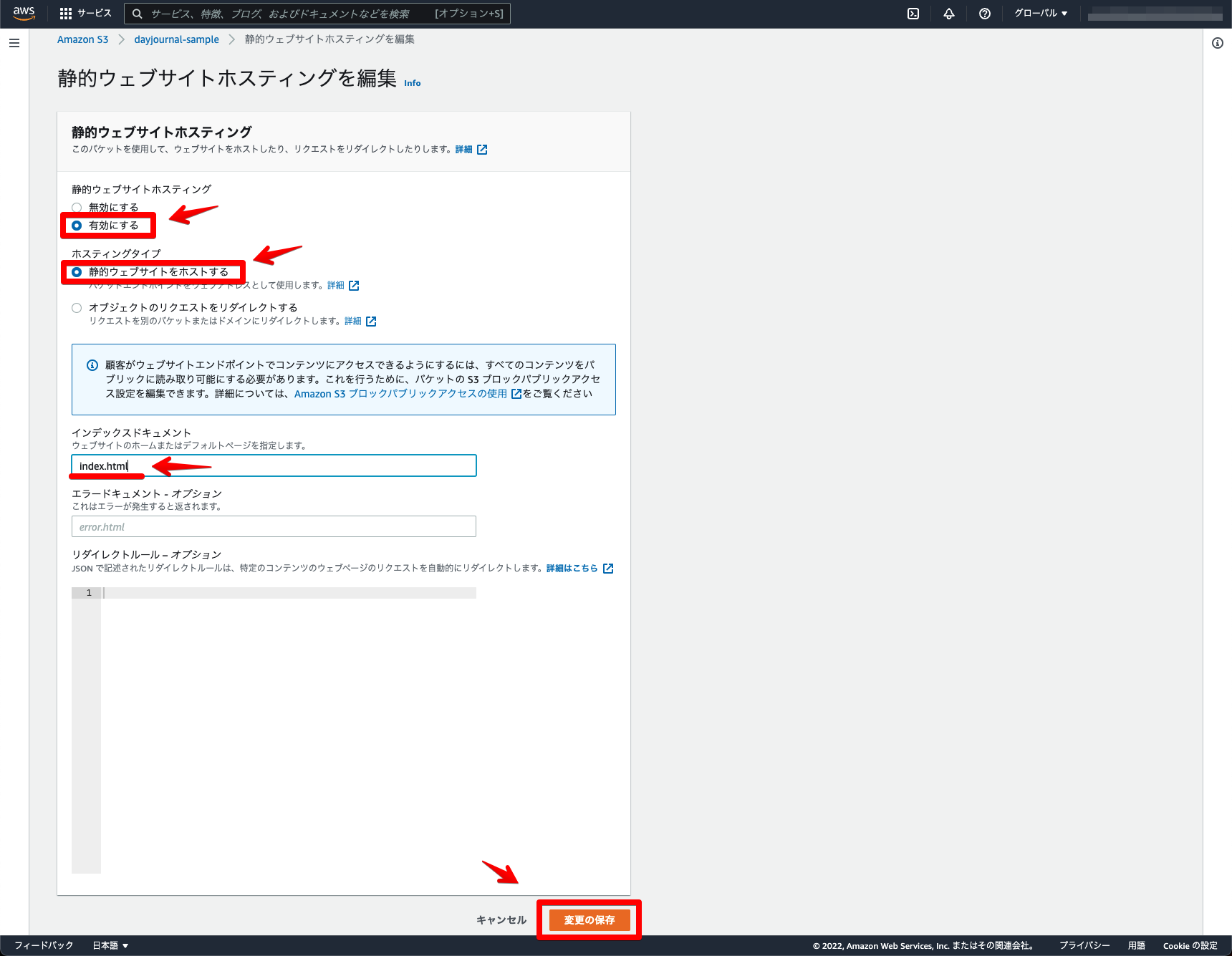
Task: Focus the top services search box
Action: click(x=317, y=14)
